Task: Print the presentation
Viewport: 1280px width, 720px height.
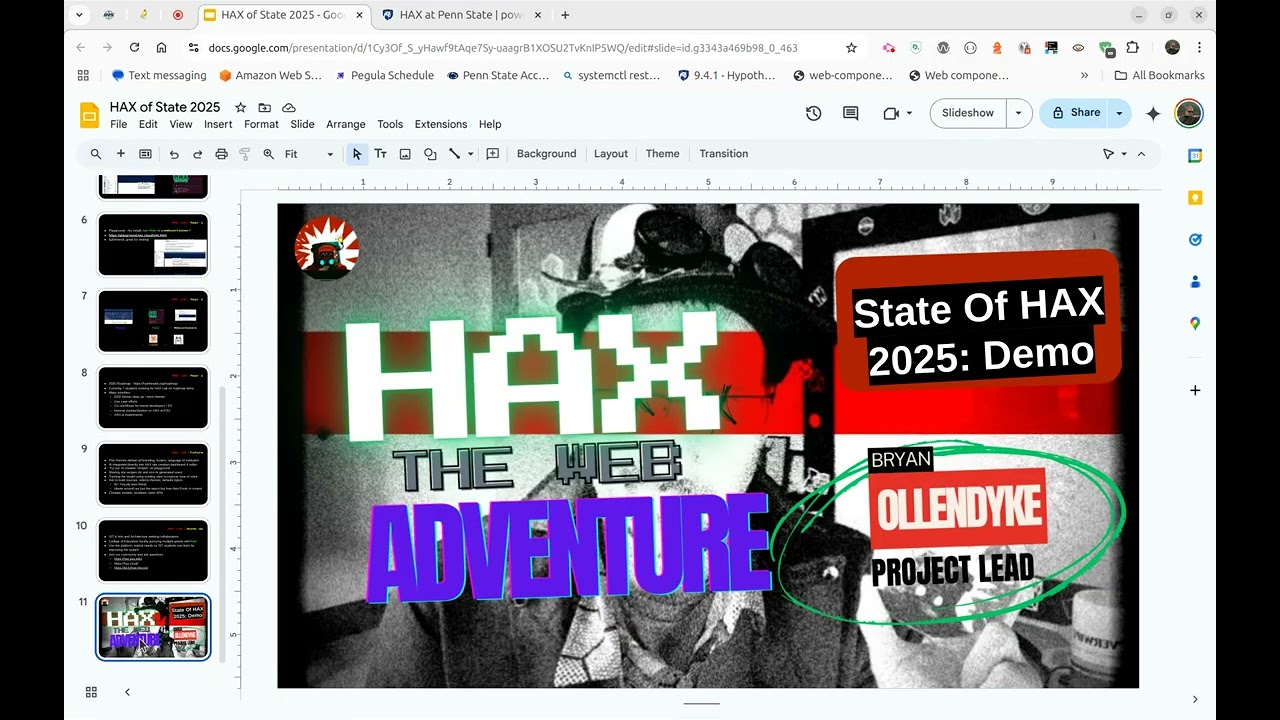Action: point(222,154)
